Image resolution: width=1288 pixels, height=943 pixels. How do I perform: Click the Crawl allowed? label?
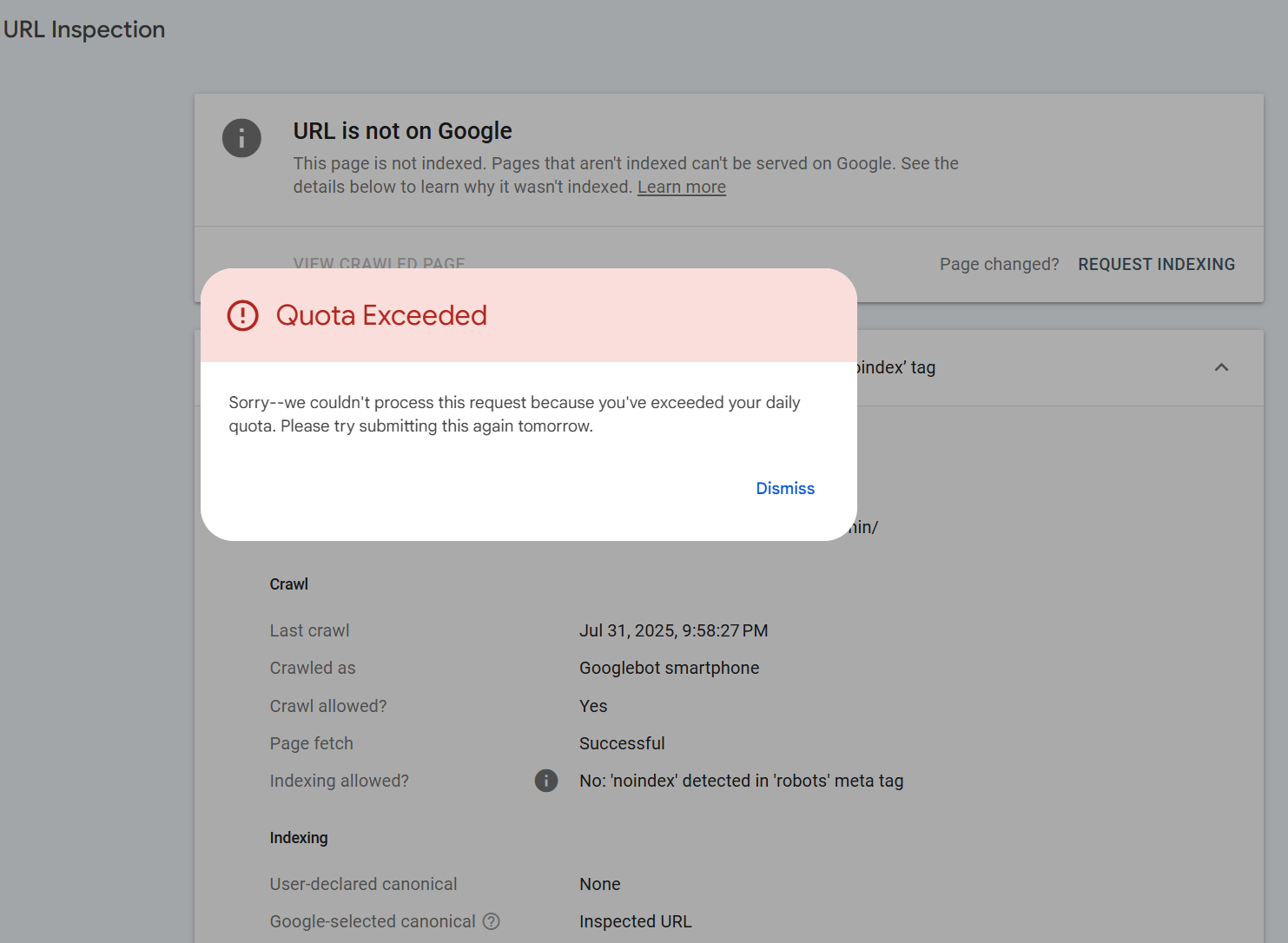[328, 706]
